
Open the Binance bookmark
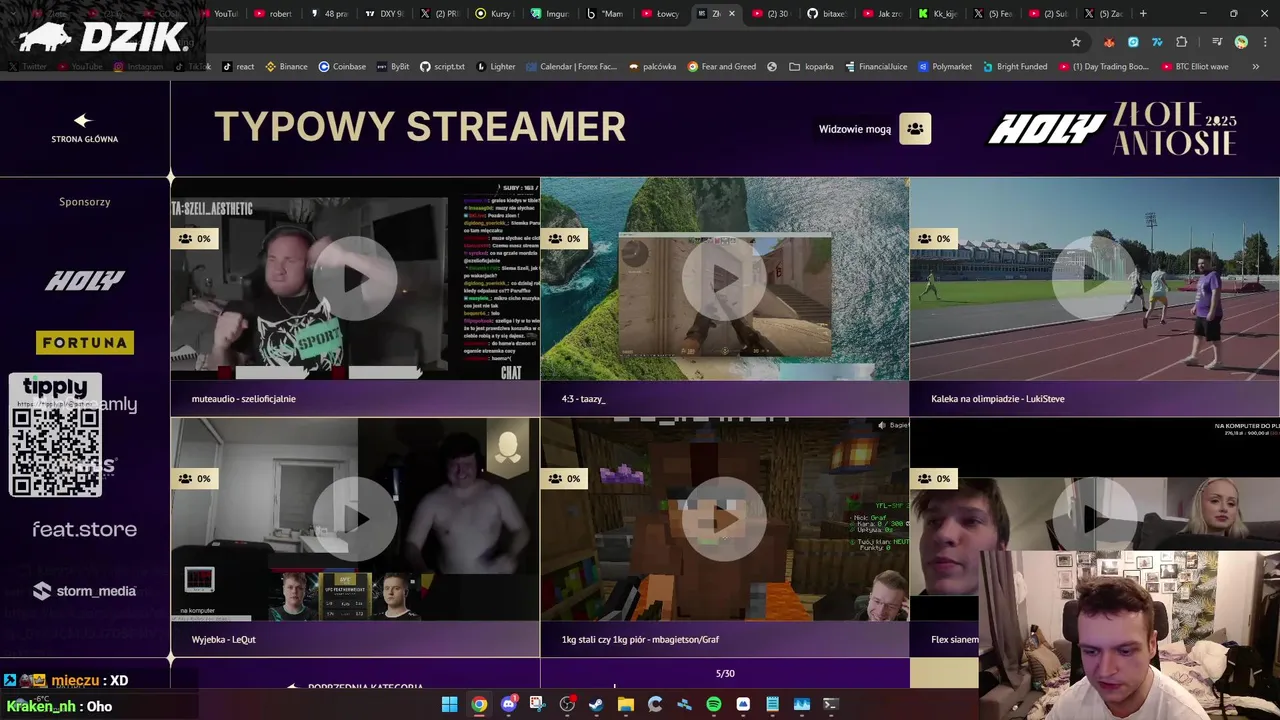click(x=286, y=66)
